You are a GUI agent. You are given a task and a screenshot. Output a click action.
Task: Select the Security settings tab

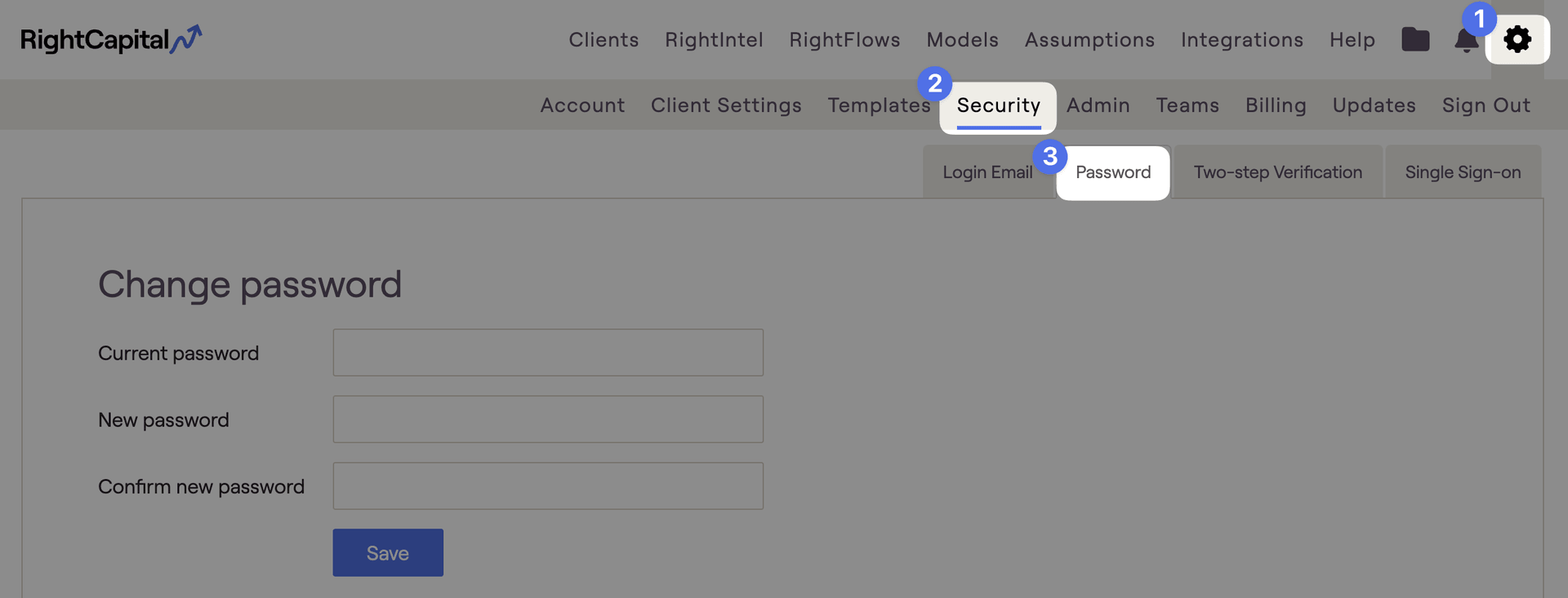pos(998,105)
